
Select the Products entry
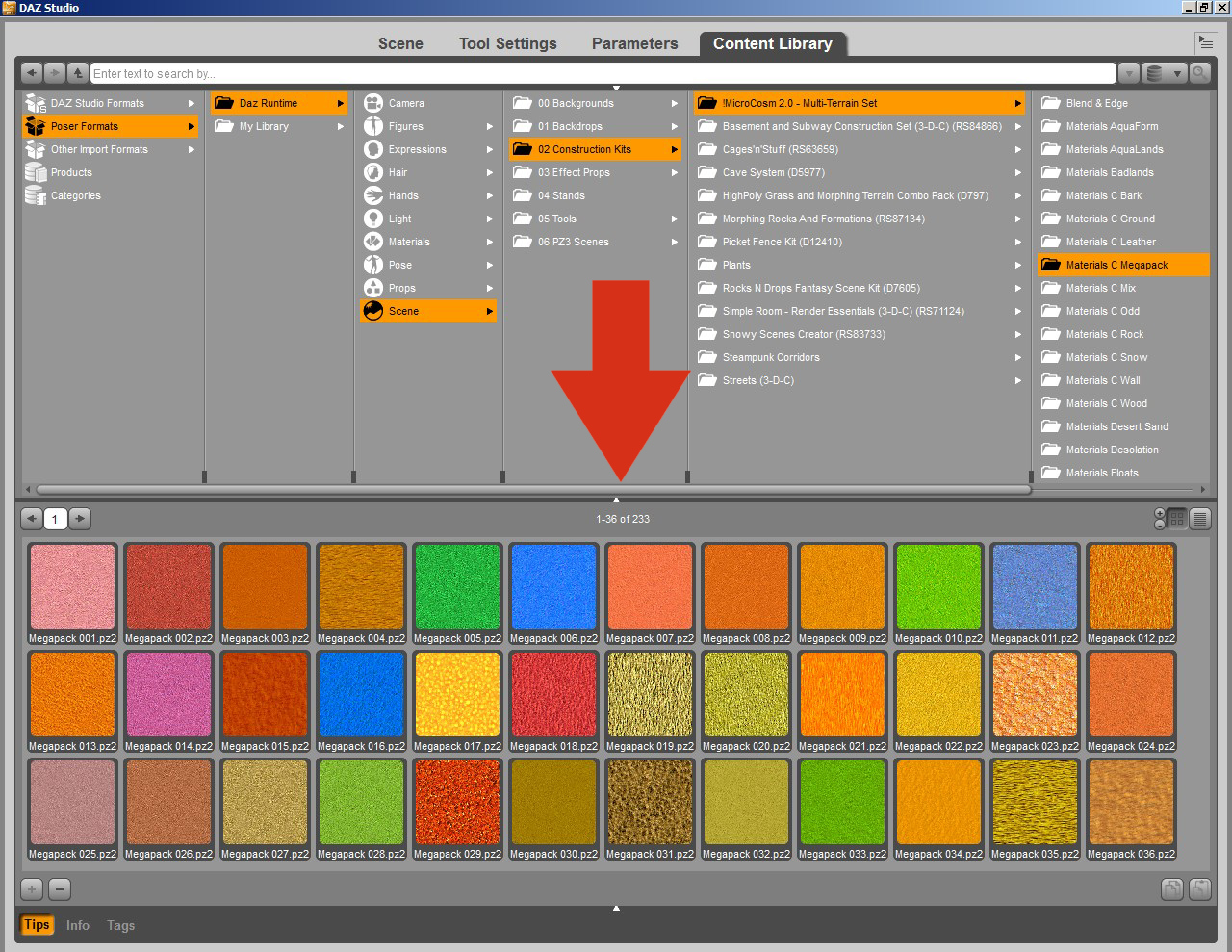pyautogui.click(x=110, y=172)
